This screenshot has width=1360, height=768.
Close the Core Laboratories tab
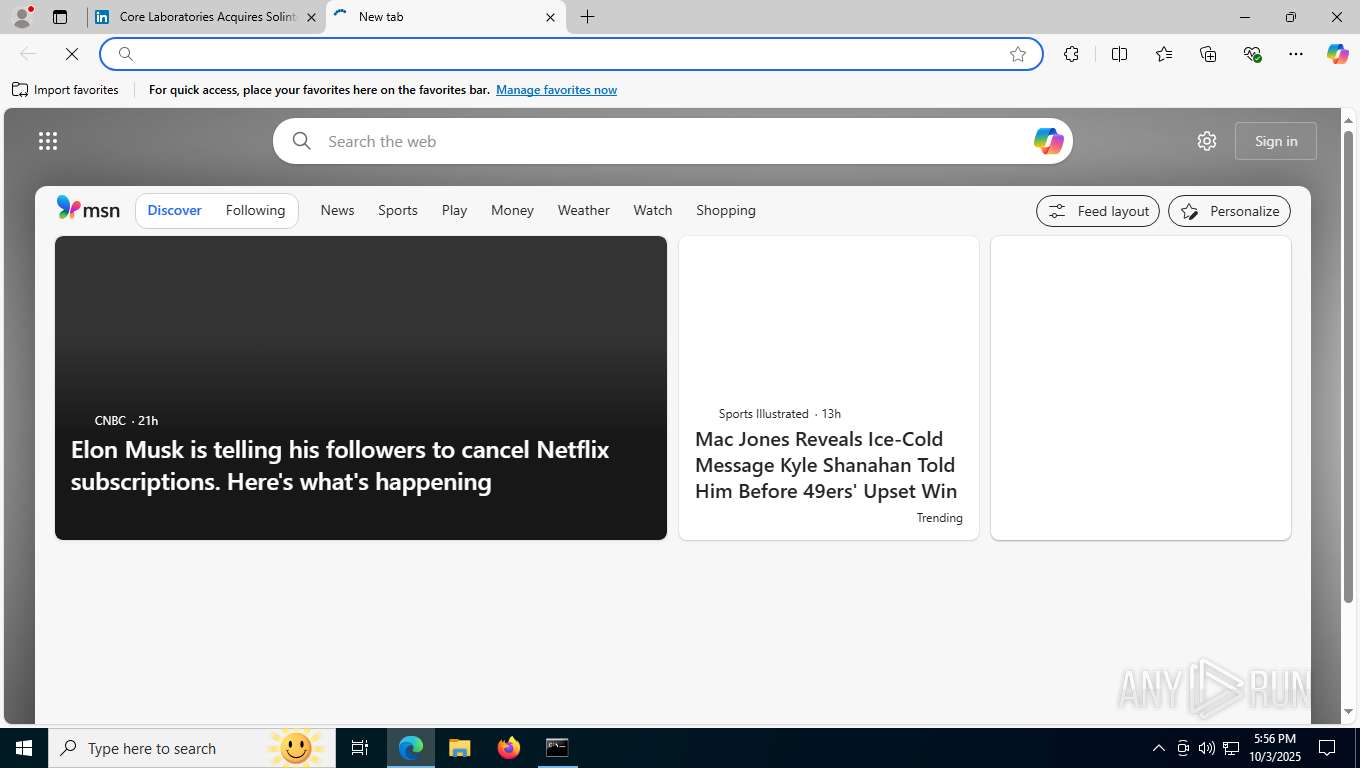311,17
